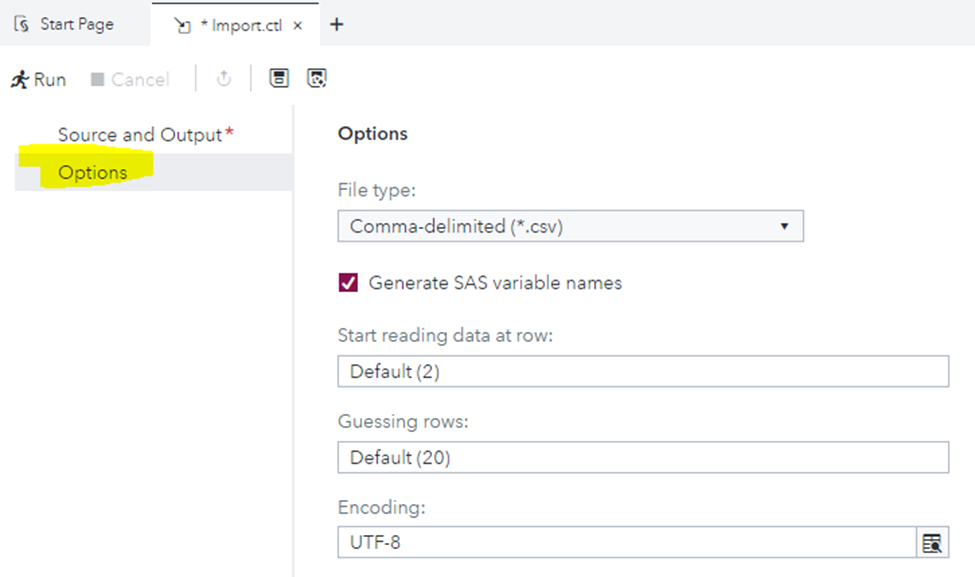
Task: Click the Run button in toolbar
Action: [x=38, y=80]
